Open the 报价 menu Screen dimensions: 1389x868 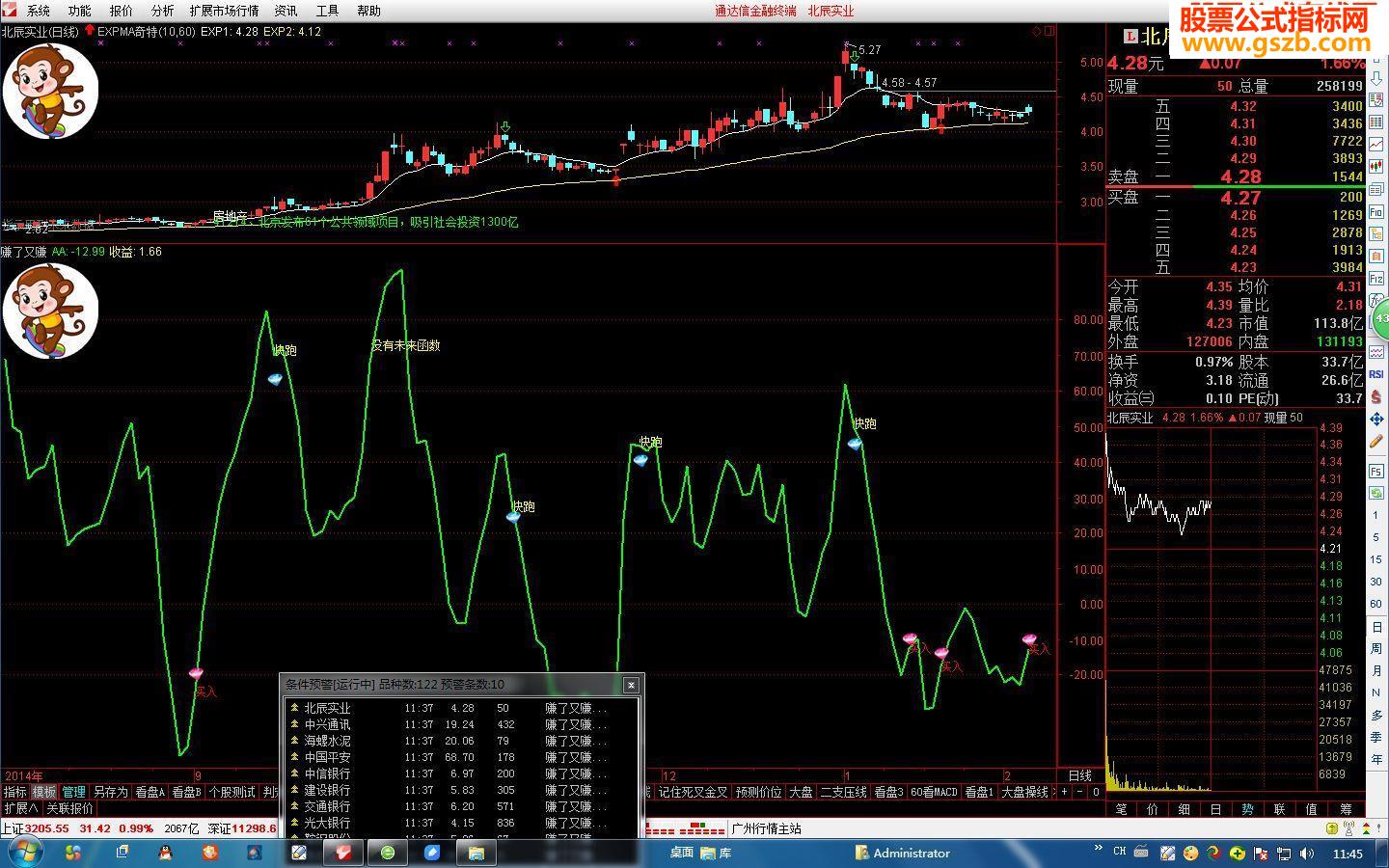point(122,11)
